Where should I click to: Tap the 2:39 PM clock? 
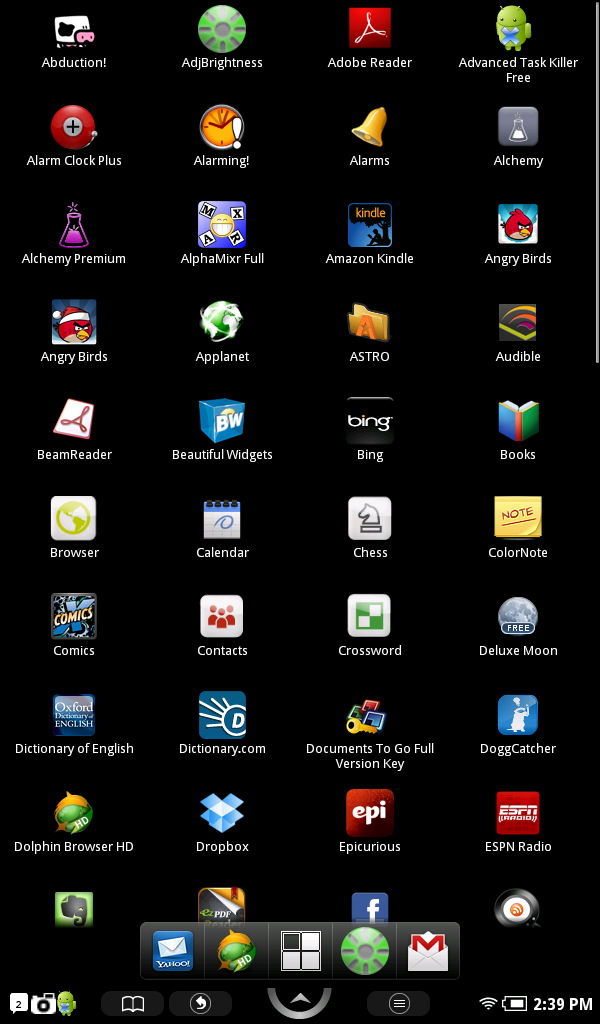point(562,1003)
